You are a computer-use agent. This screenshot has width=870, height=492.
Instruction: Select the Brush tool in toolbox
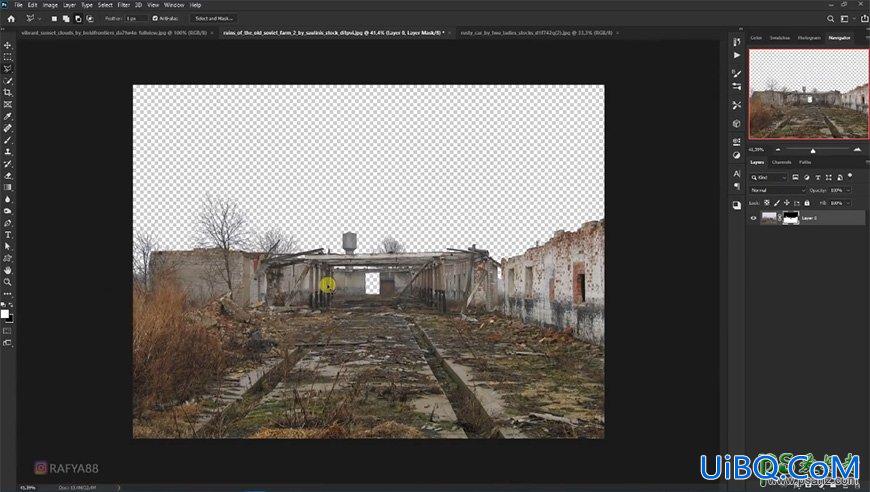pyautogui.click(x=7, y=140)
